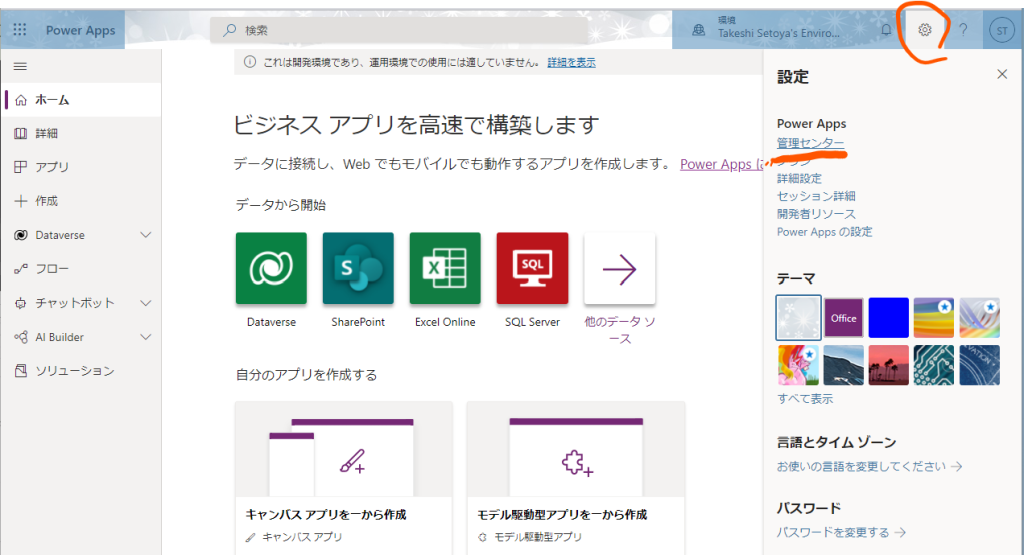Image resolution: width=1024 pixels, height=555 pixels.
Task: Click the アプリ grid icon in sidebar
Action: click(x=21, y=166)
